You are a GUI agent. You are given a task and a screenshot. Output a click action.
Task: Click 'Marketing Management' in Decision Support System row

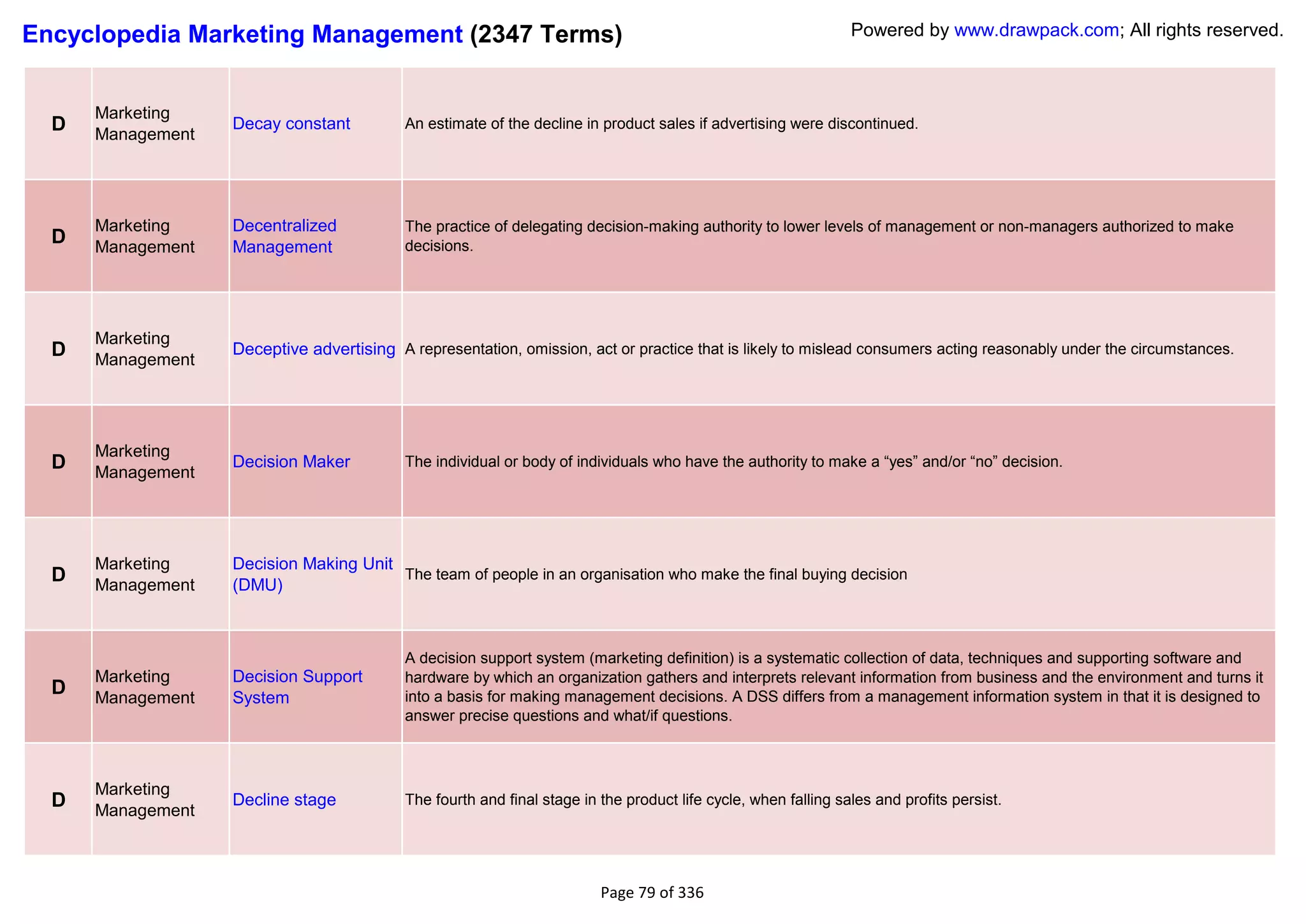tap(145, 687)
